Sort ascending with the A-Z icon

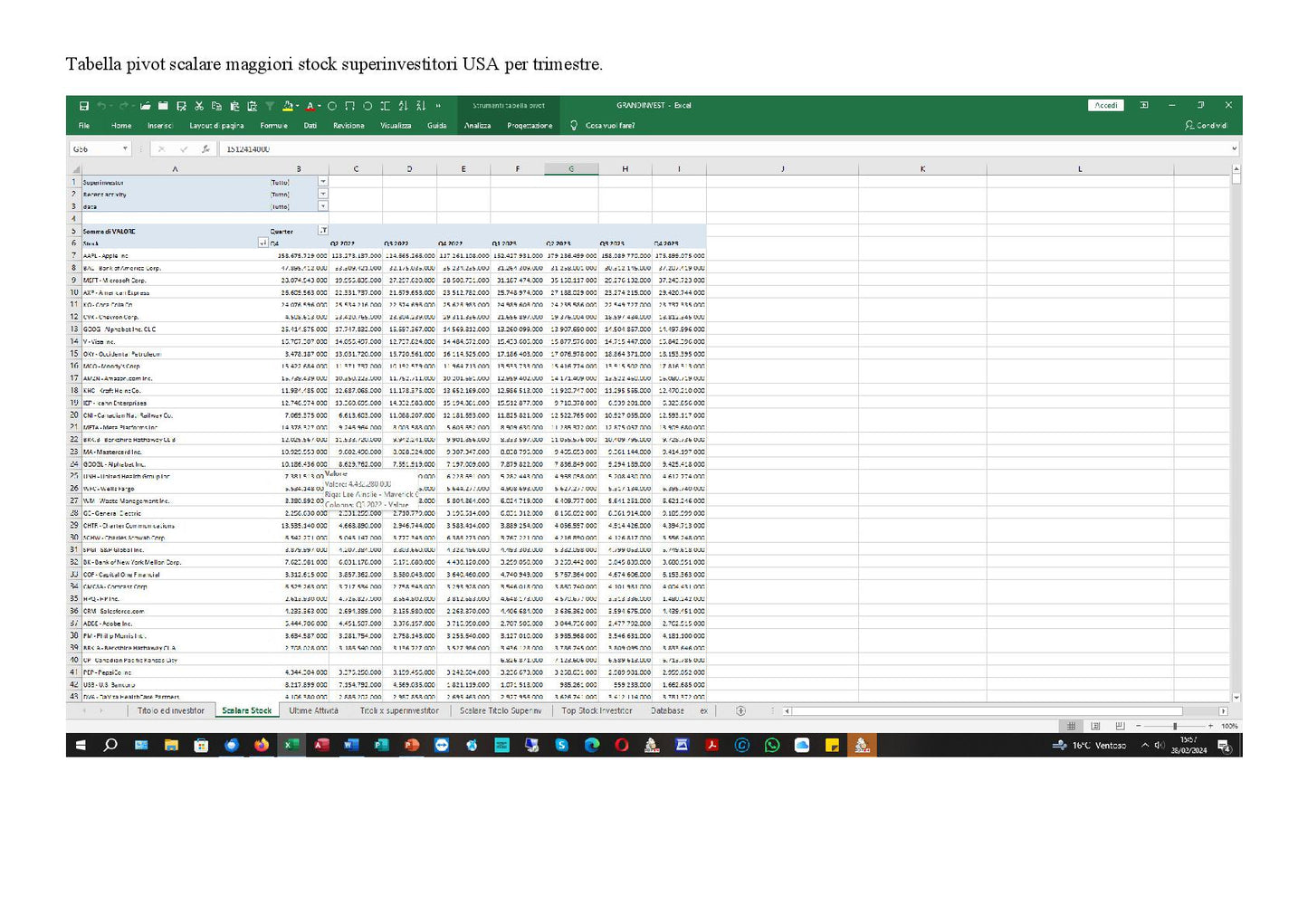(403, 106)
